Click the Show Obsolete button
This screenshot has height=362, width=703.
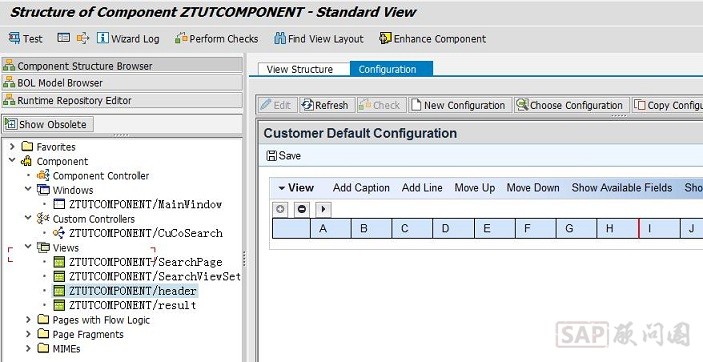click(x=48, y=124)
